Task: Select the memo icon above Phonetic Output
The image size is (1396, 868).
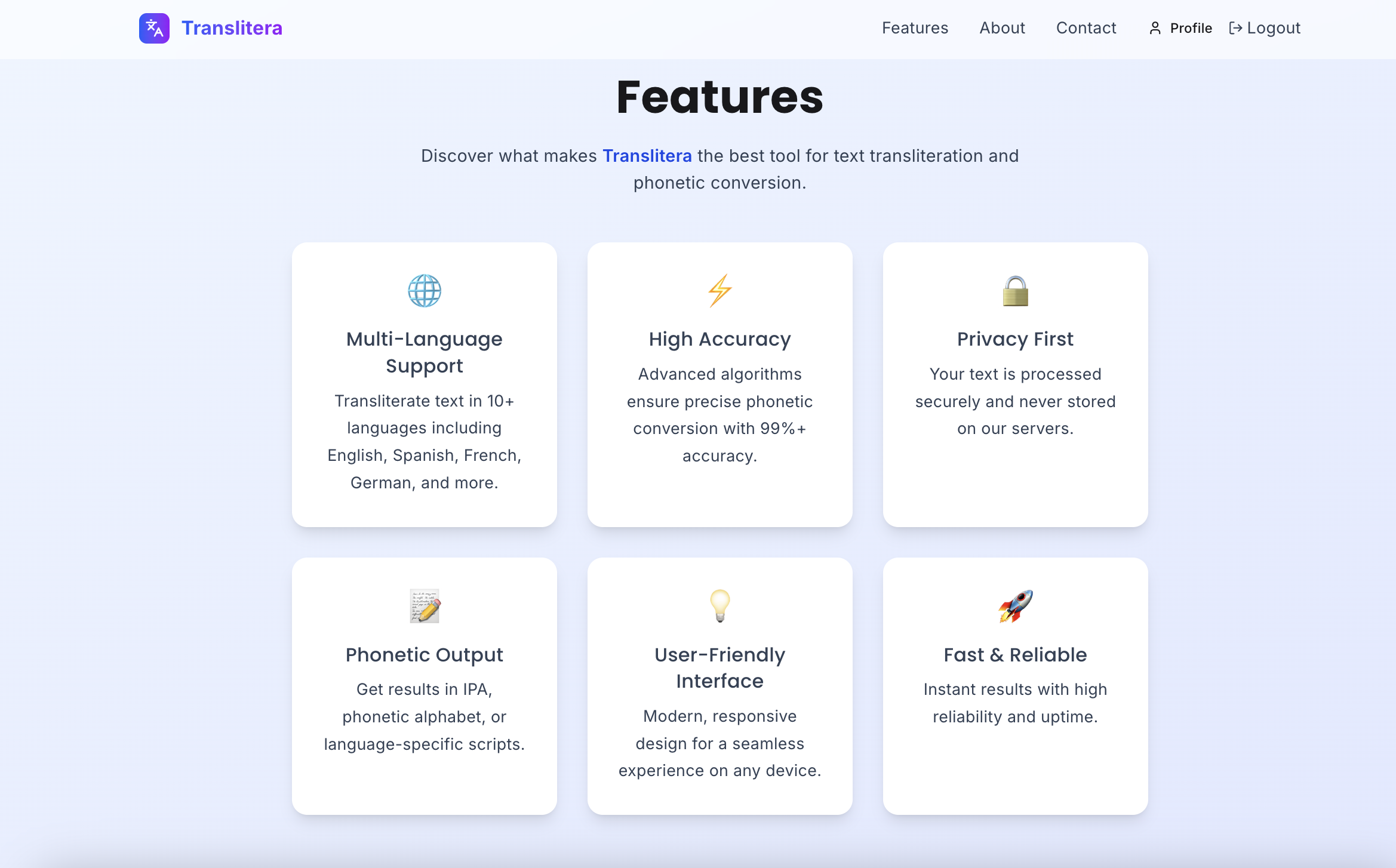Action: coord(424,607)
